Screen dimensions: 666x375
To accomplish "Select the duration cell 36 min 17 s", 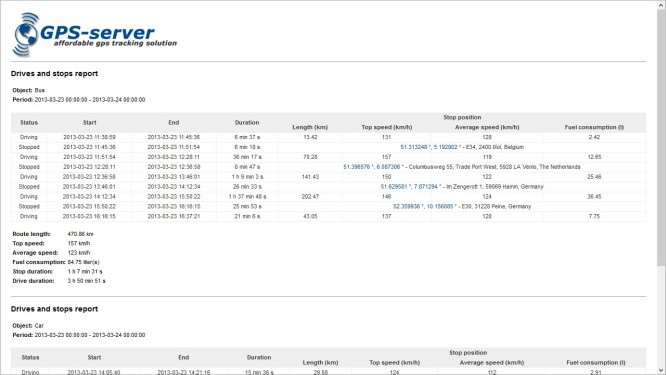I will tap(247, 157).
